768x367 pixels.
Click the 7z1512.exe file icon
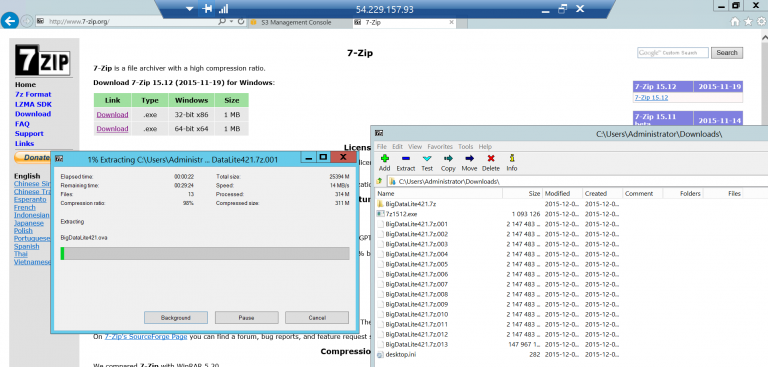(x=381, y=214)
